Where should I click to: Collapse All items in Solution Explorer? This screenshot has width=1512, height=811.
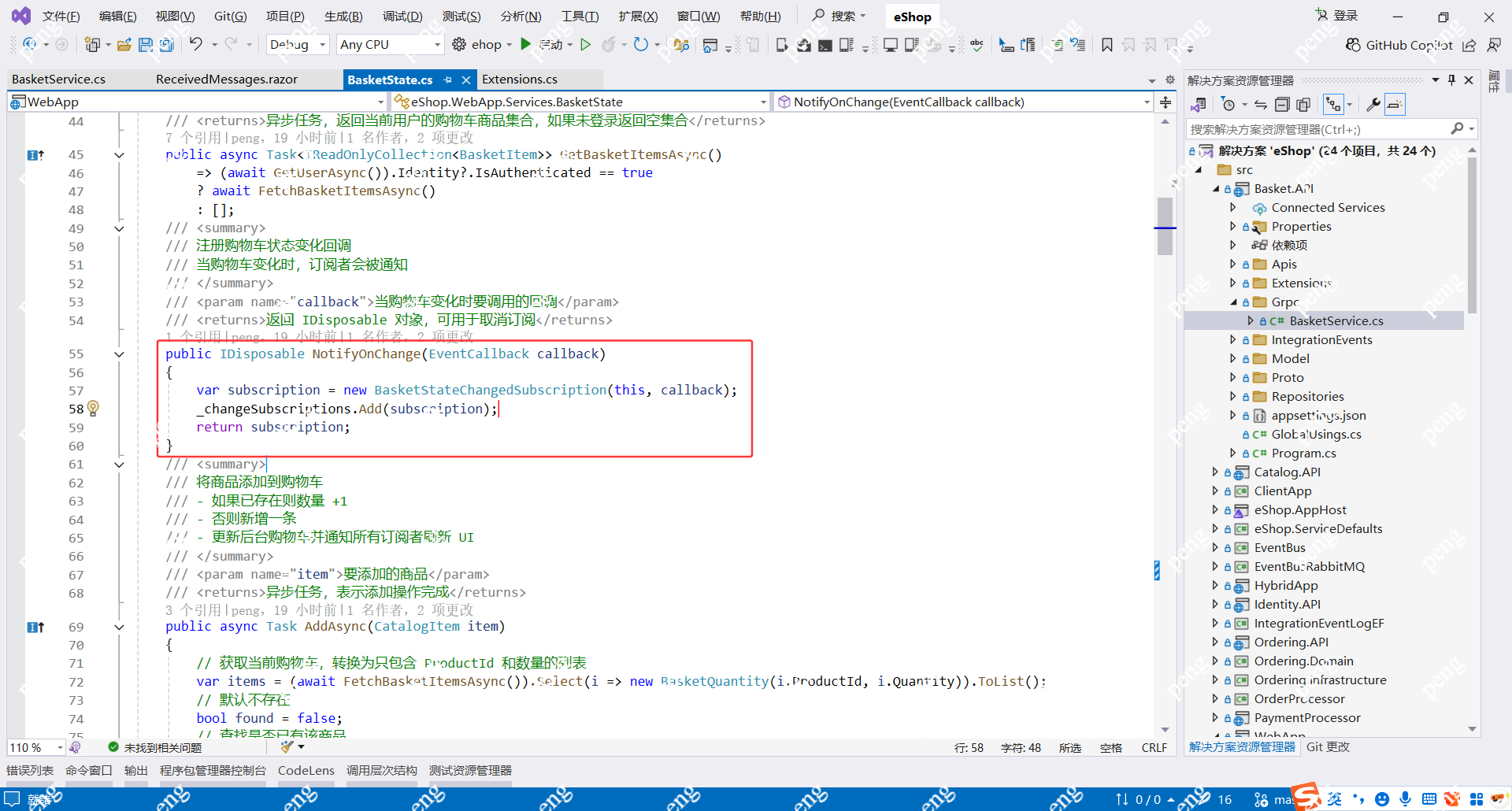(x=1282, y=104)
